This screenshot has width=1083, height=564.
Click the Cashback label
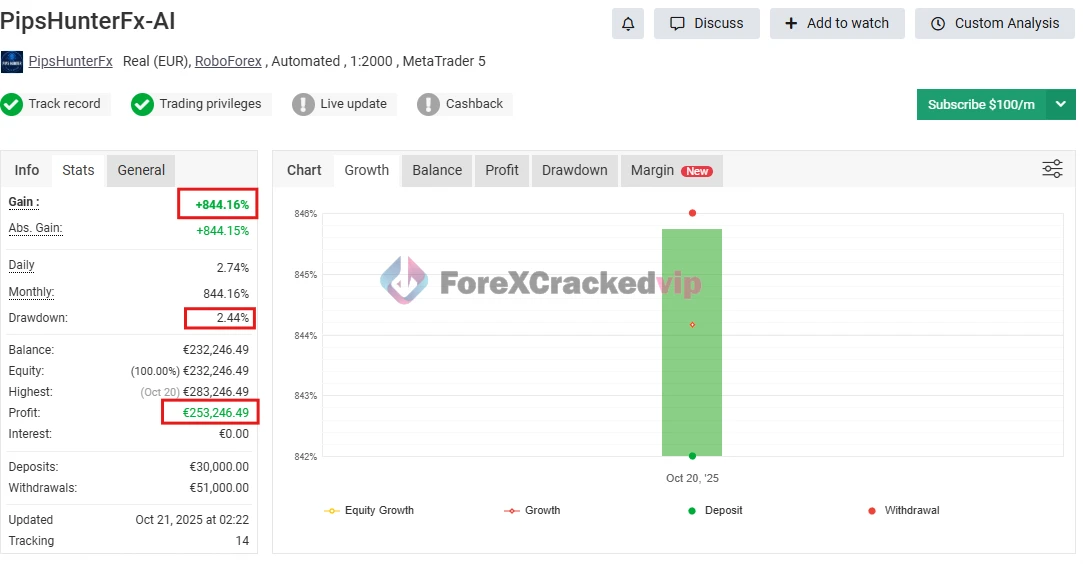474,104
